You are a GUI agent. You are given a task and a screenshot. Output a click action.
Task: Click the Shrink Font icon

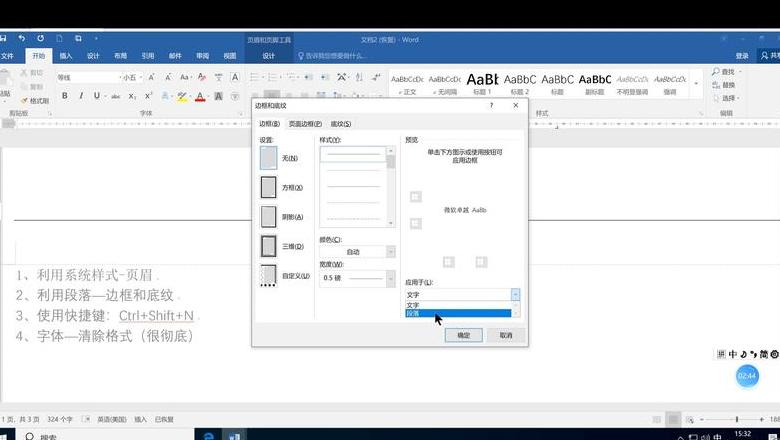click(x=168, y=77)
